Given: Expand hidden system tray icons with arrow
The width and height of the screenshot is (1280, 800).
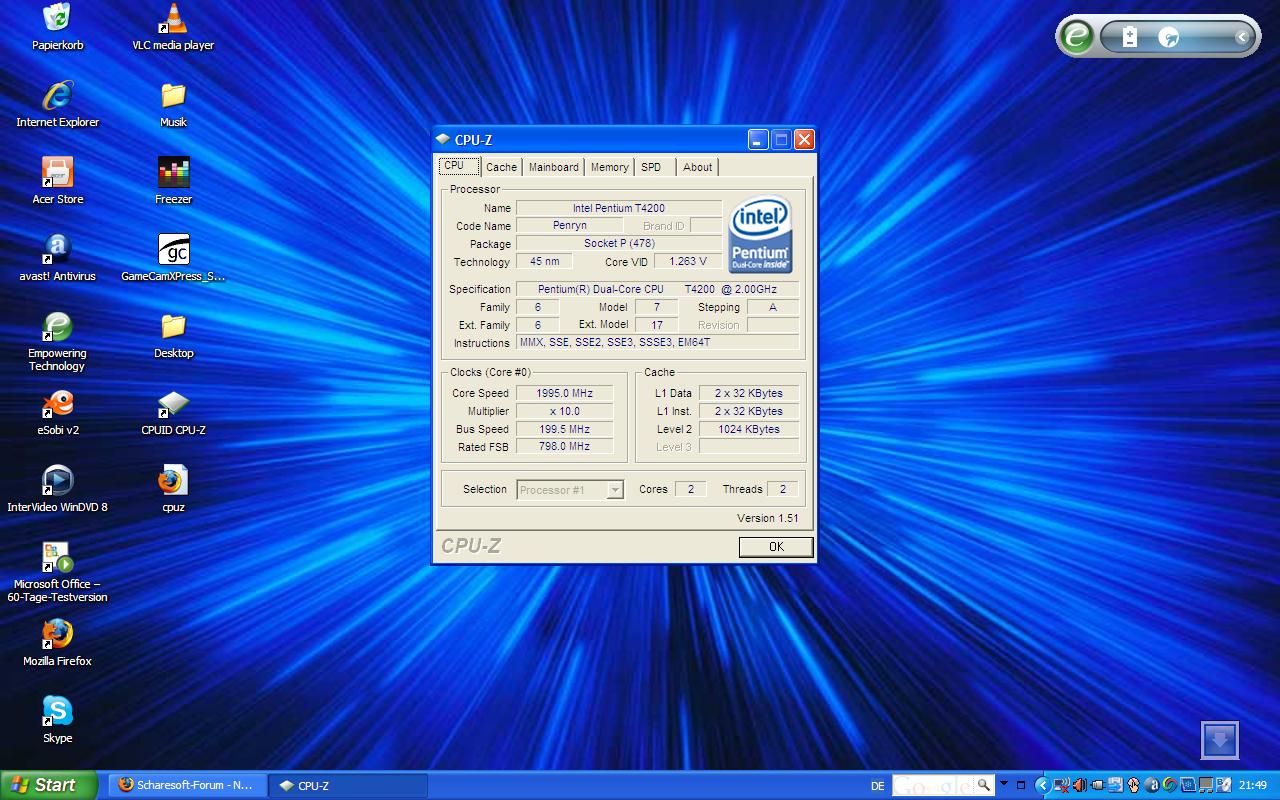Looking at the screenshot, I should (1042, 785).
